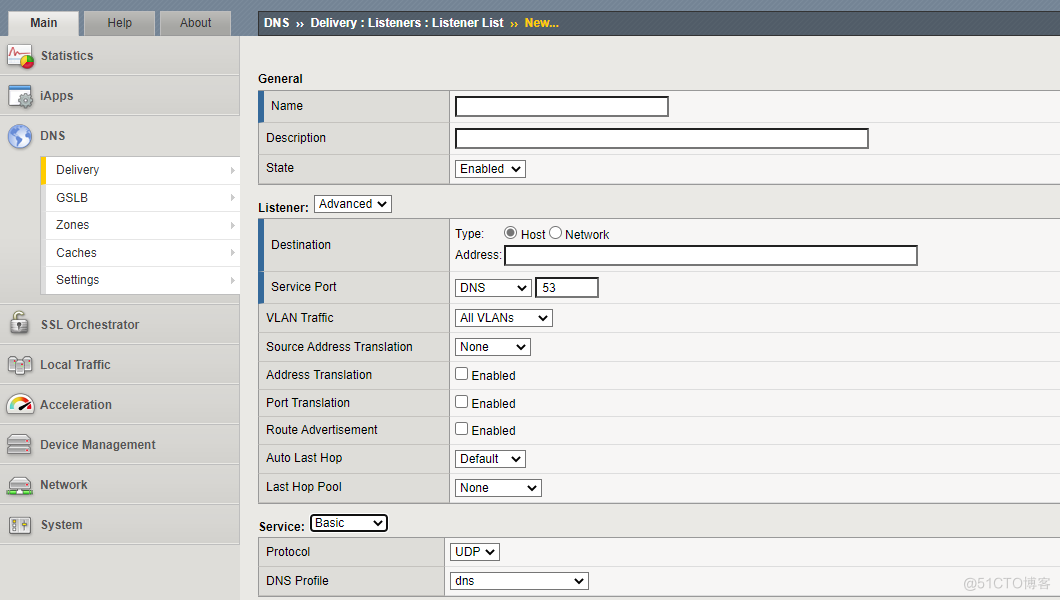Switch to the Help tab
Viewport: 1060px width, 600px height.
119,23
